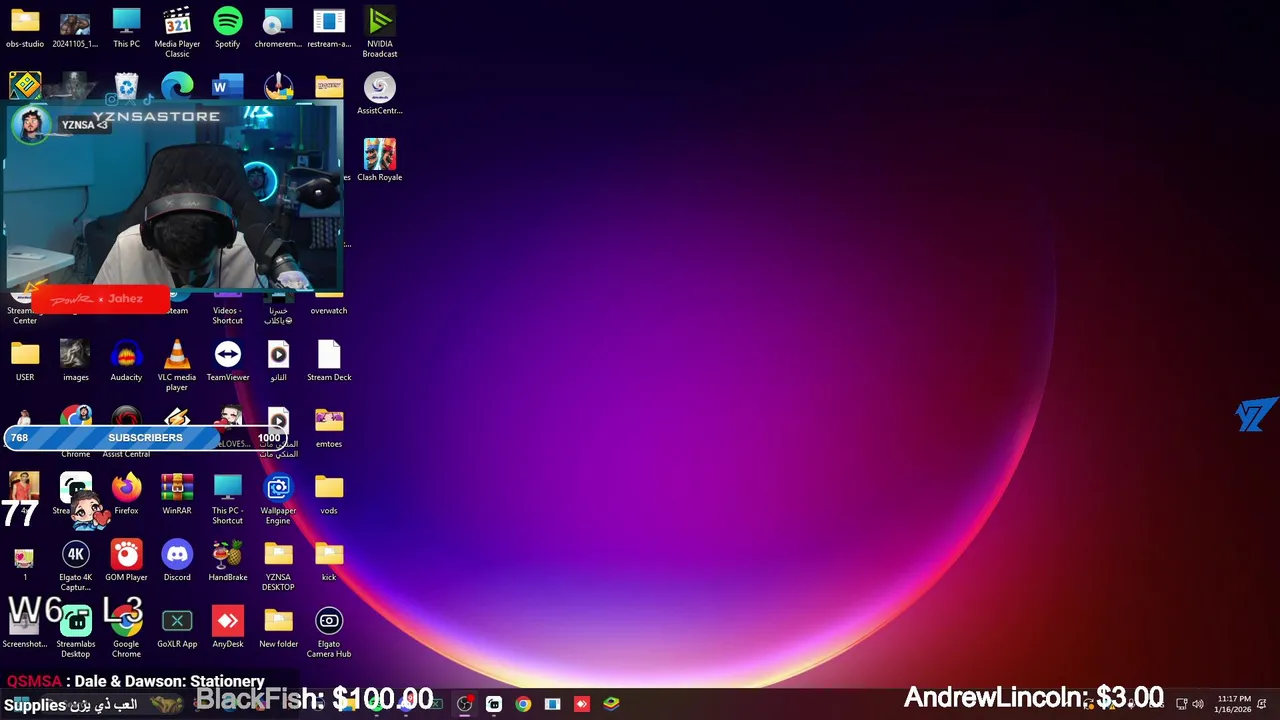1280x720 pixels.
Task: Launch Microsoft Edge from the desktop
Action: point(177,87)
